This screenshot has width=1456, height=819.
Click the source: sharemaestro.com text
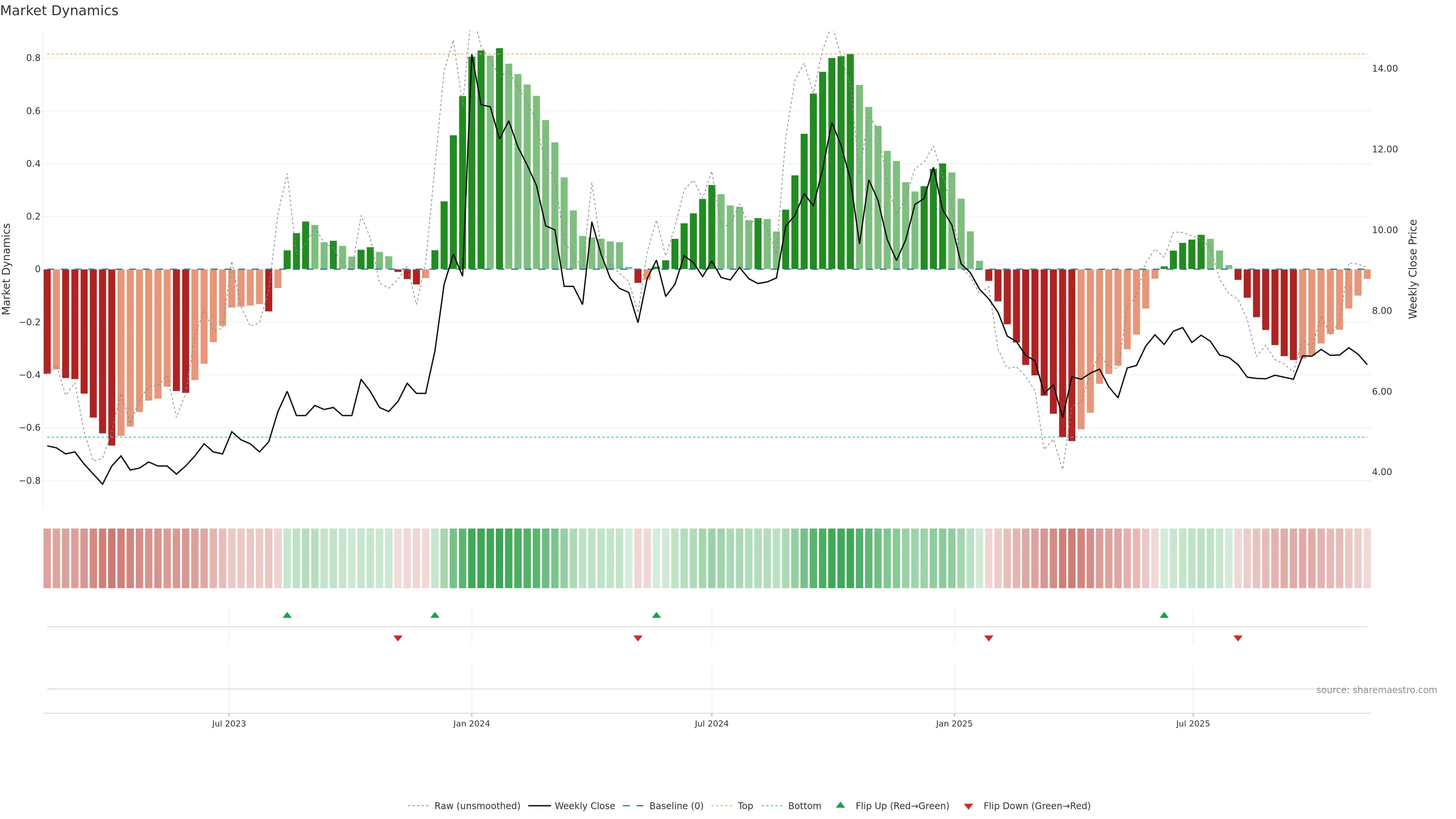click(x=1376, y=690)
